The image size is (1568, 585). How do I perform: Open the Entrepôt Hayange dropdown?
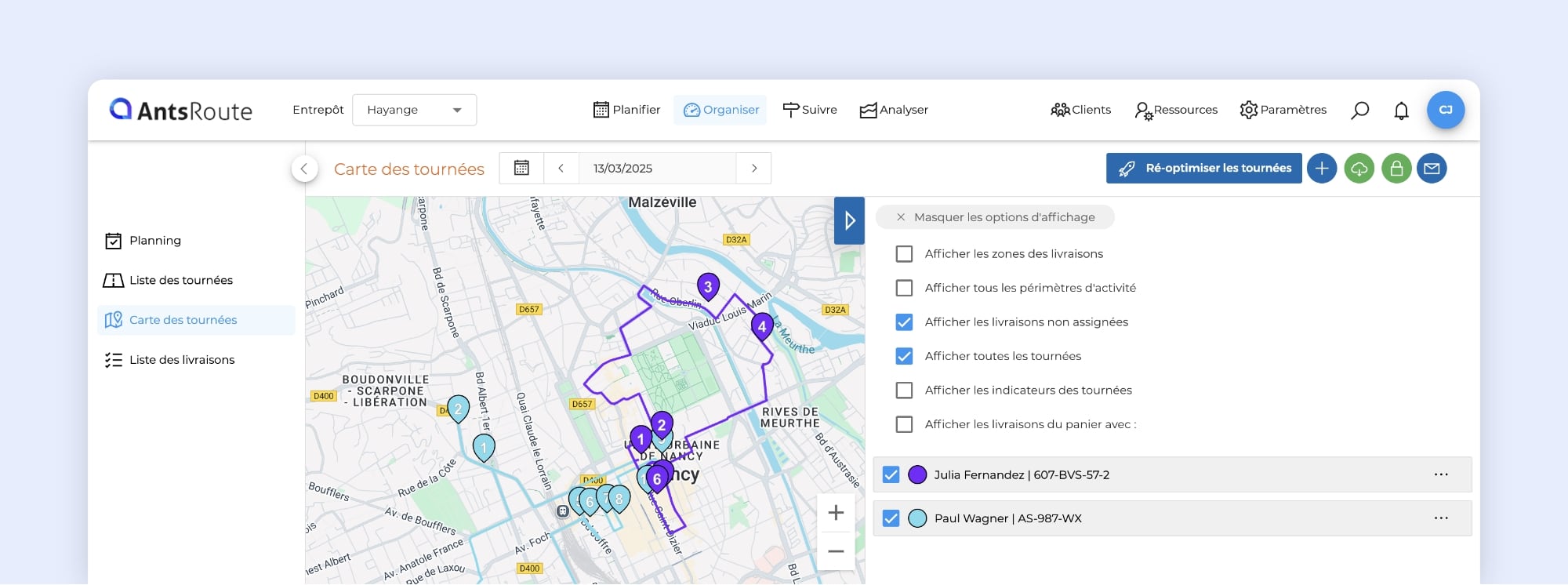pos(414,111)
